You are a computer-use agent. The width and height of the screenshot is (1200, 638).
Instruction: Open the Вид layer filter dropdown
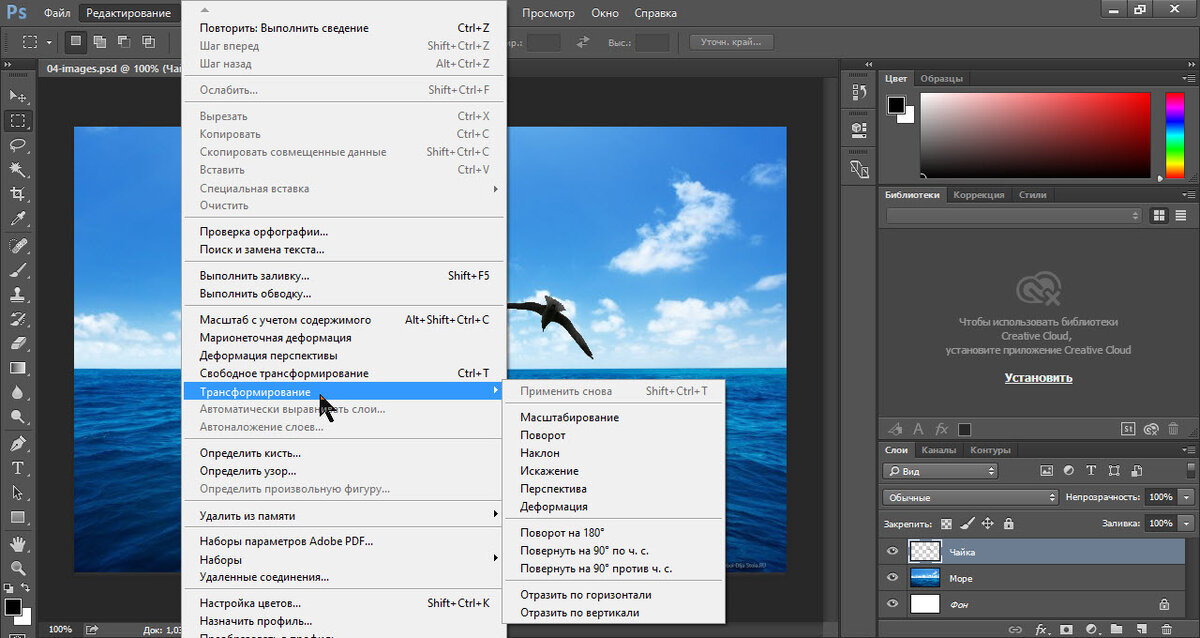point(940,470)
